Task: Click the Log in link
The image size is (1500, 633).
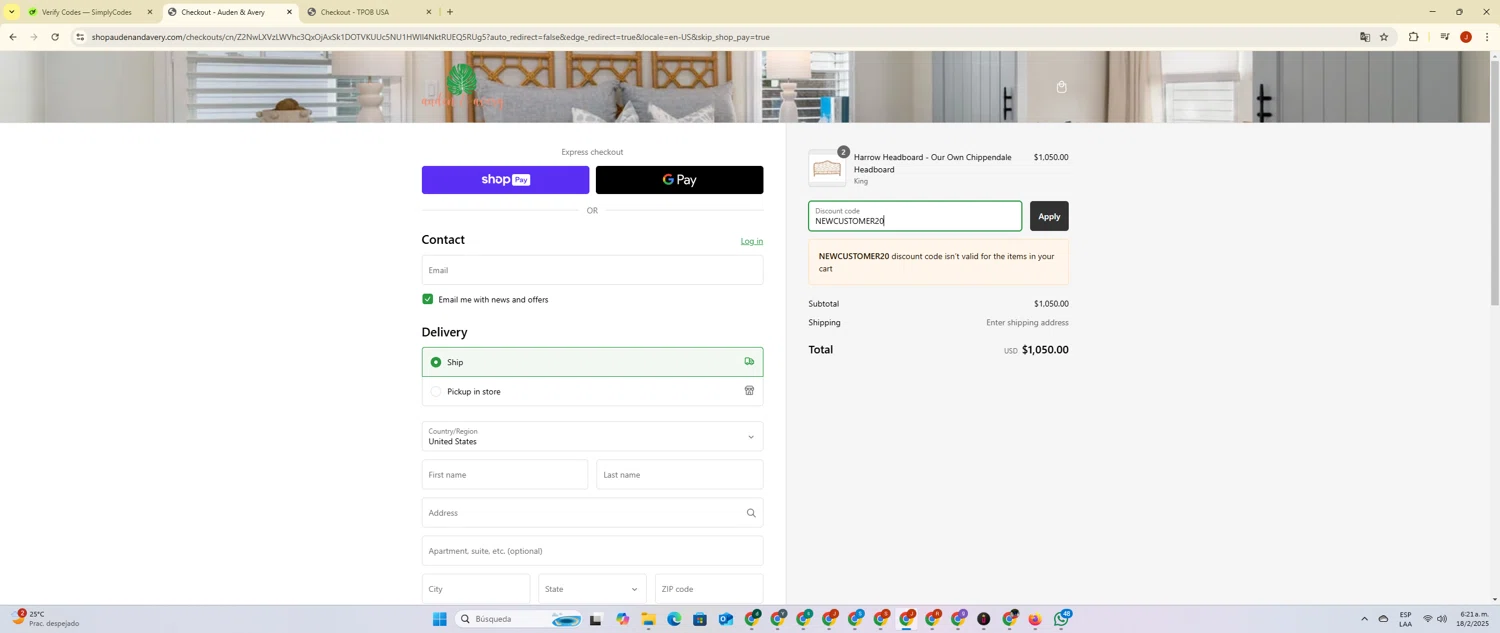Action: click(751, 241)
